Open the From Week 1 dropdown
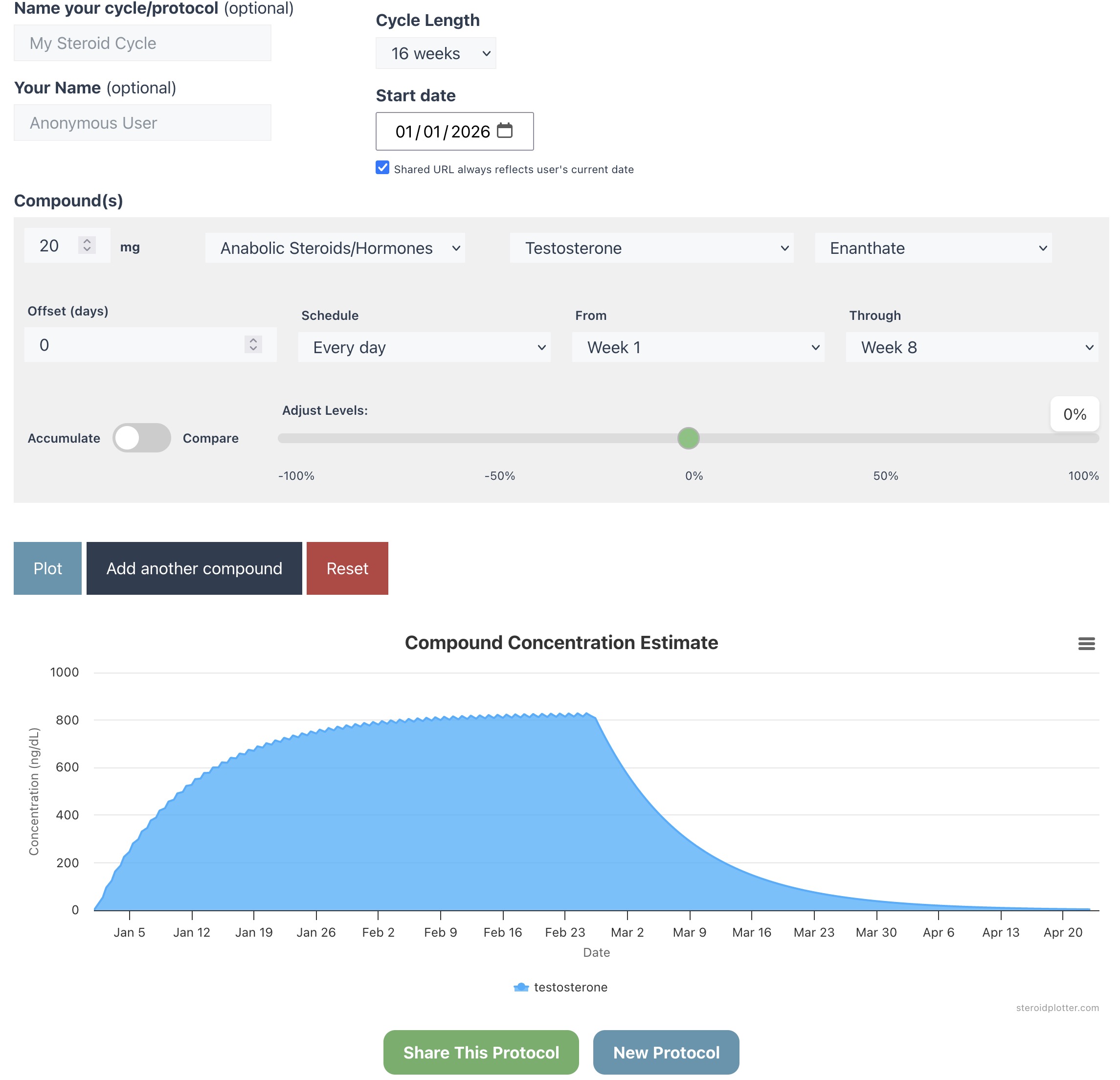Screen dimensions: 1120x1080 click(698, 347)
